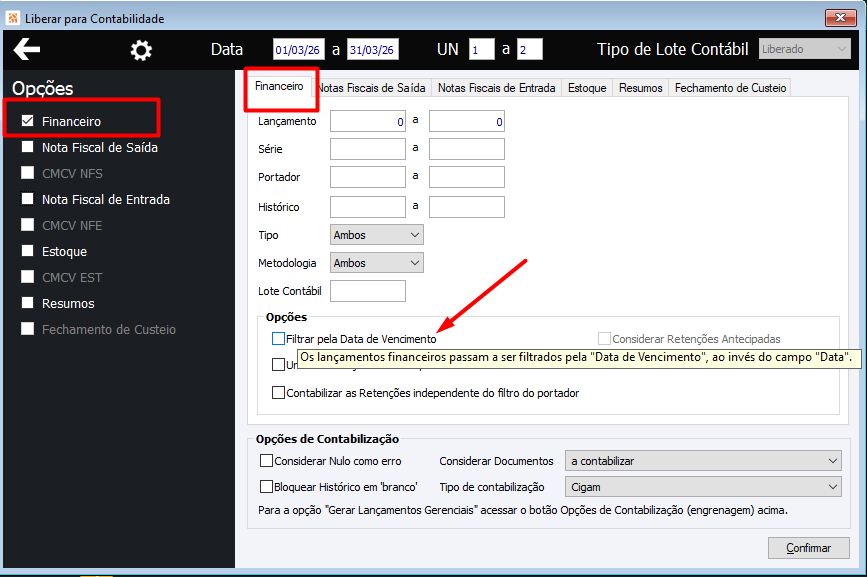
Task: Open the gear settings icon
Action: point(141,50)
